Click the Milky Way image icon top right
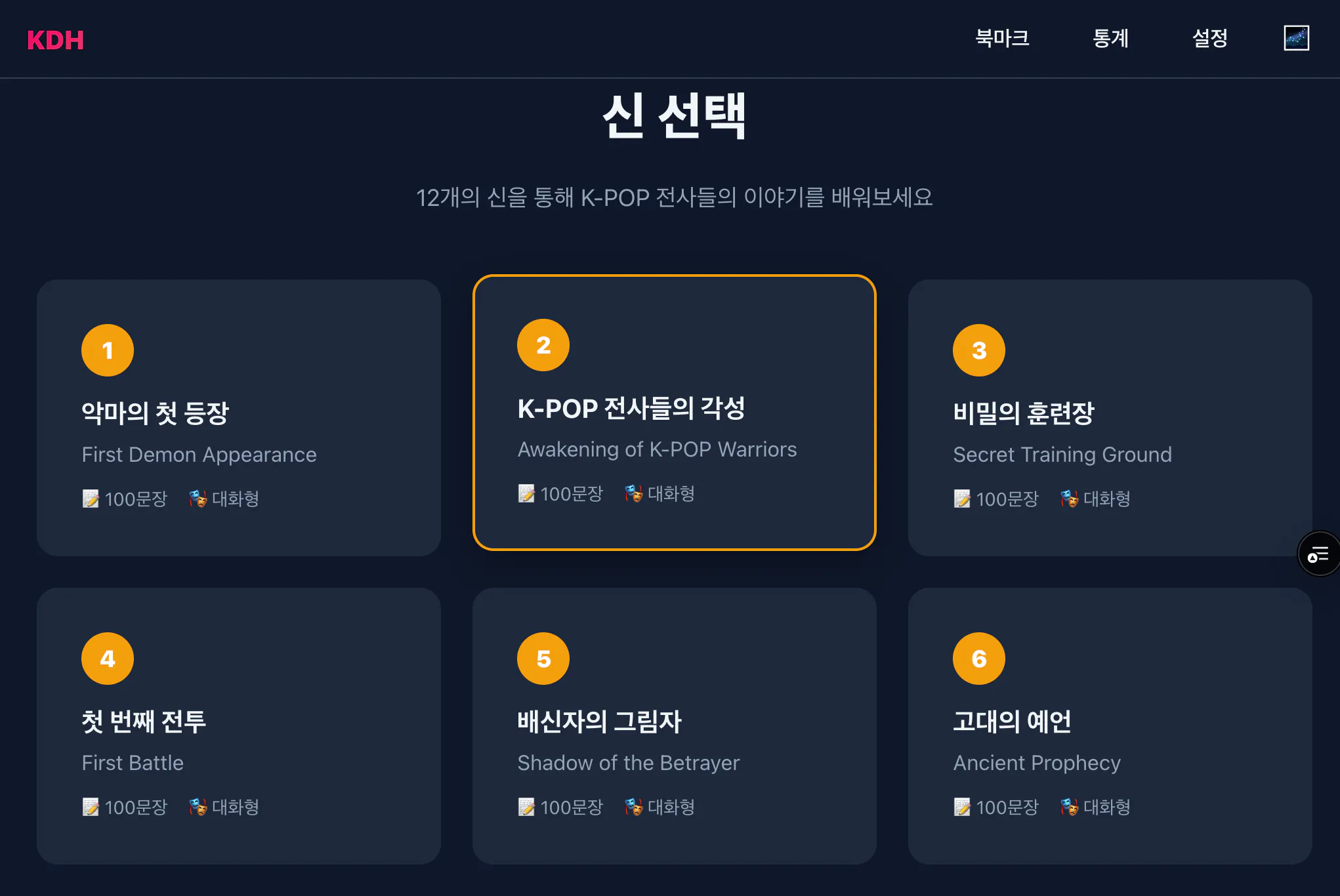1340x896 pixels. [1295, 37]
